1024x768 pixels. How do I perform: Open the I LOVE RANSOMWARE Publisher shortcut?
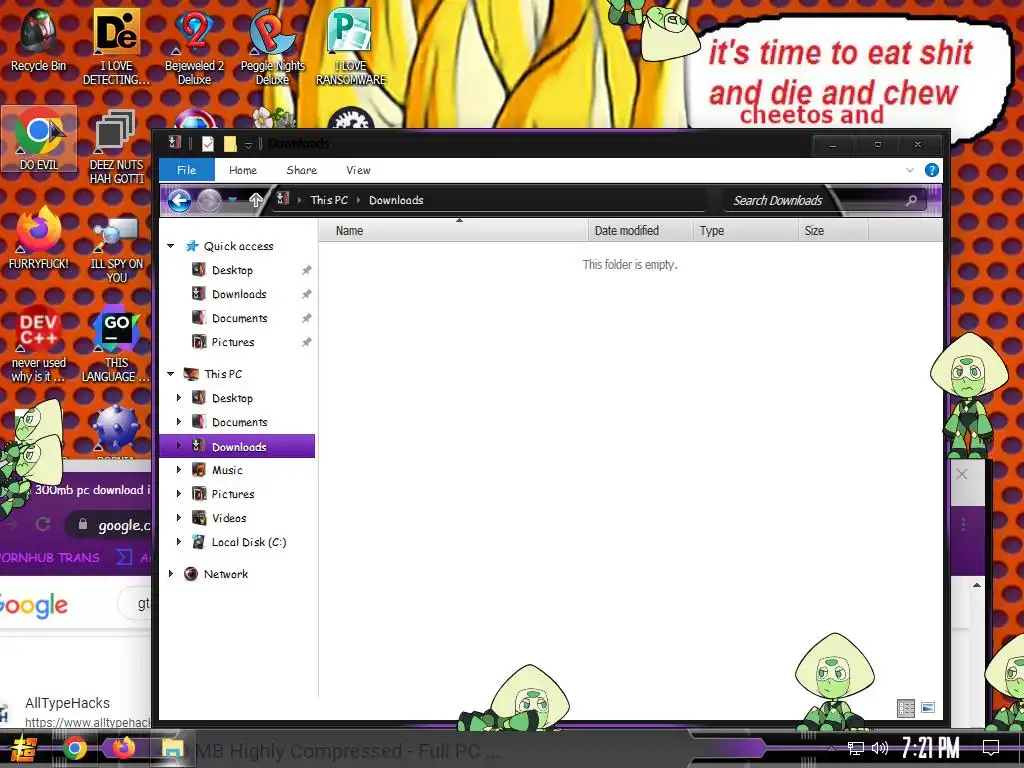point(351,47)
